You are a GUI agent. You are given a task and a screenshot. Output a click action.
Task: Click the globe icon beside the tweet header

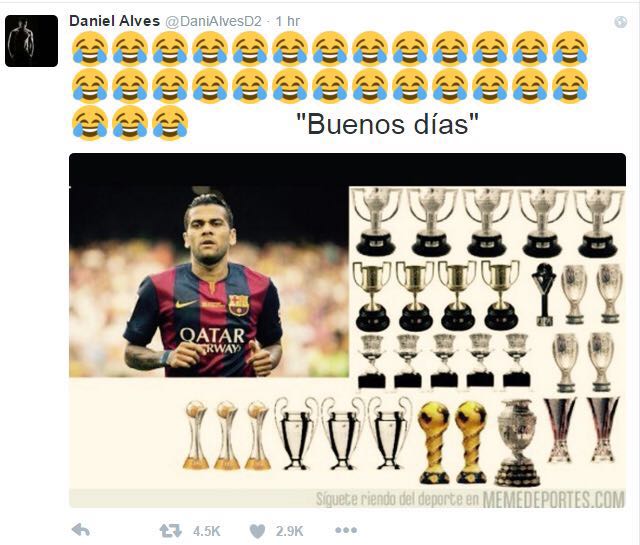[621, 22]
